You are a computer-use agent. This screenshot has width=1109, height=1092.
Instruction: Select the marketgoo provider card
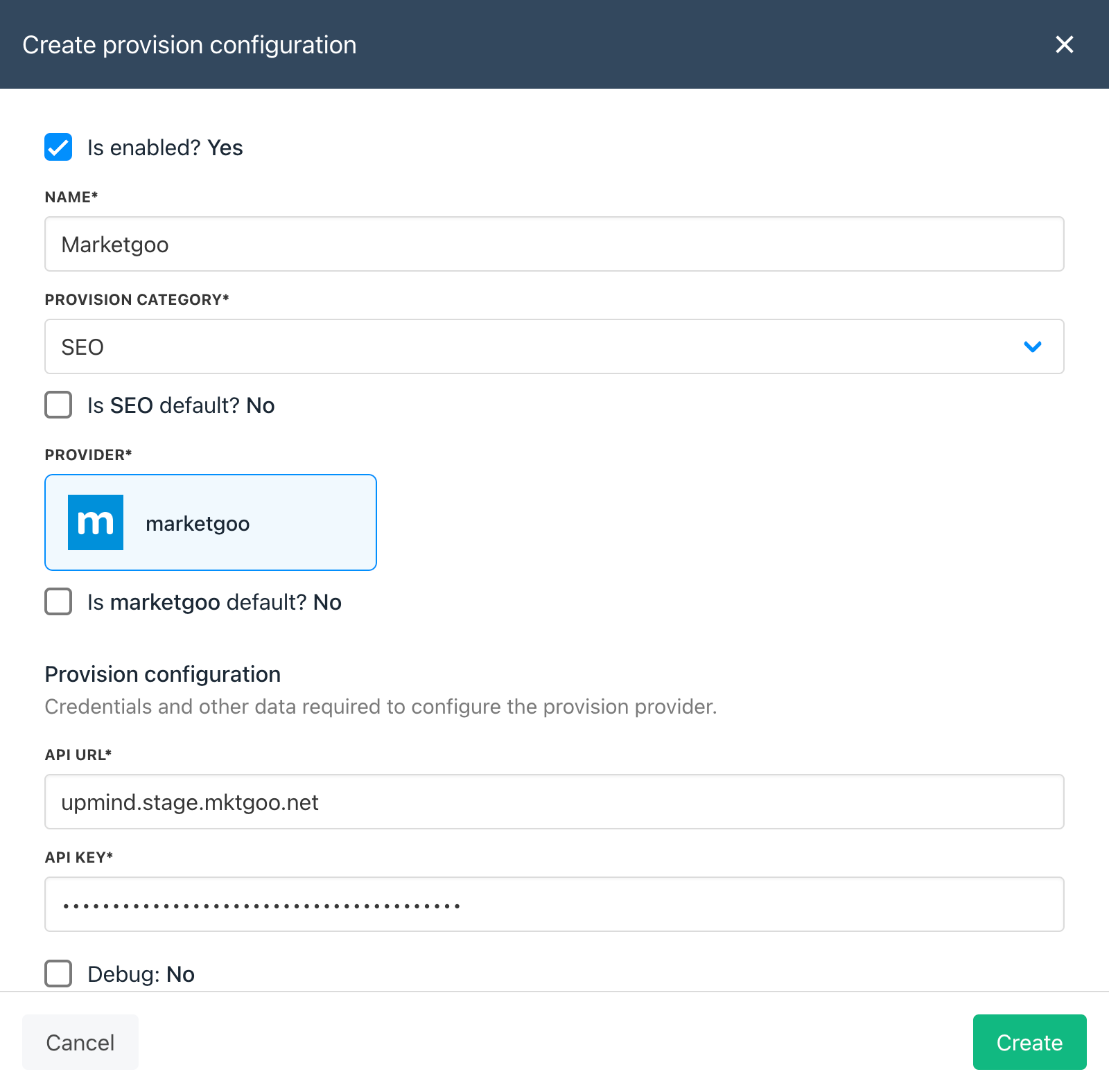click(211, 522)
